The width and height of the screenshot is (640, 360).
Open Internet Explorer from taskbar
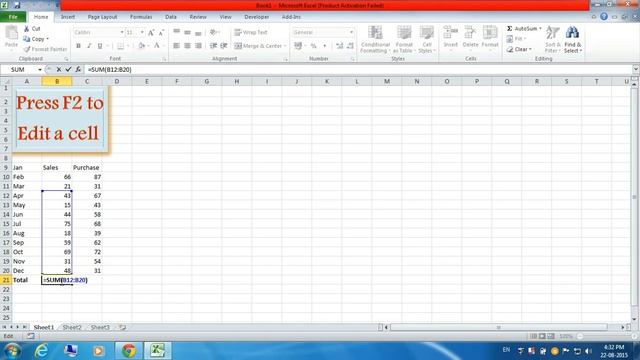[41, 351]
